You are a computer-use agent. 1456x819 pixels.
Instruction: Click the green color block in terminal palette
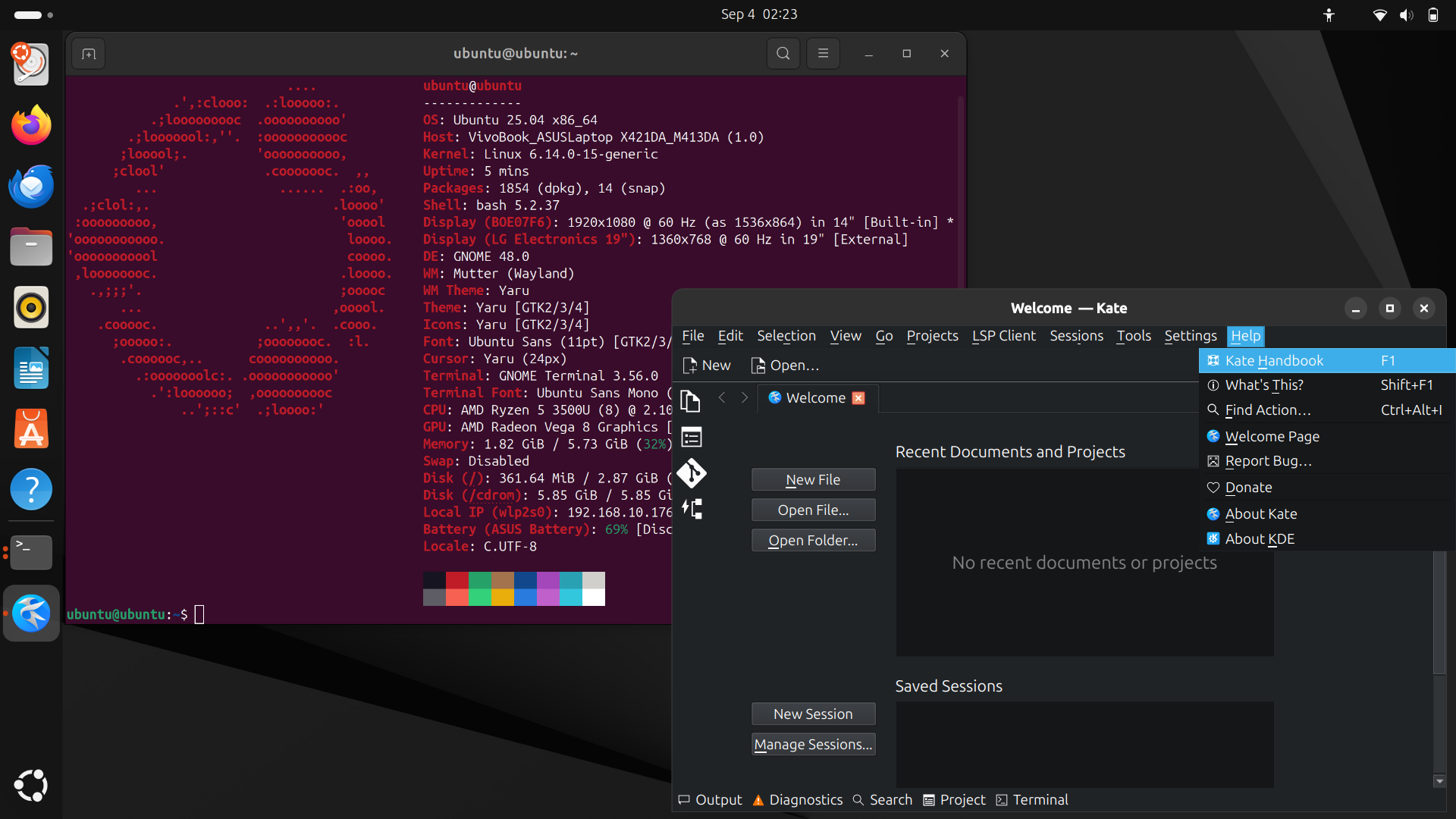pyautogui.click(x=480, y=581)
